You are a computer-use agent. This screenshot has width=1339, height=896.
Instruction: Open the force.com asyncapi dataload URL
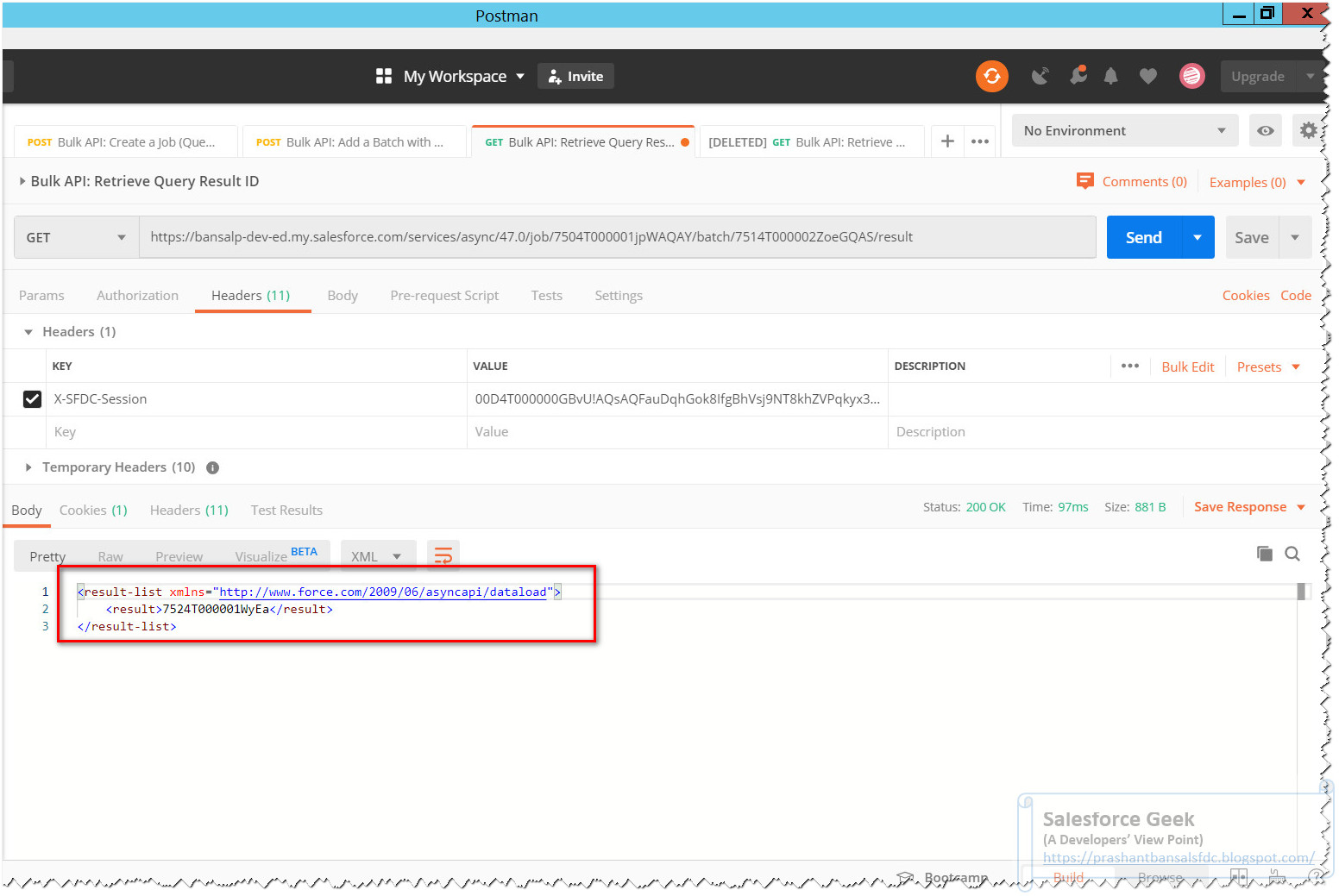tap(383, 592)
